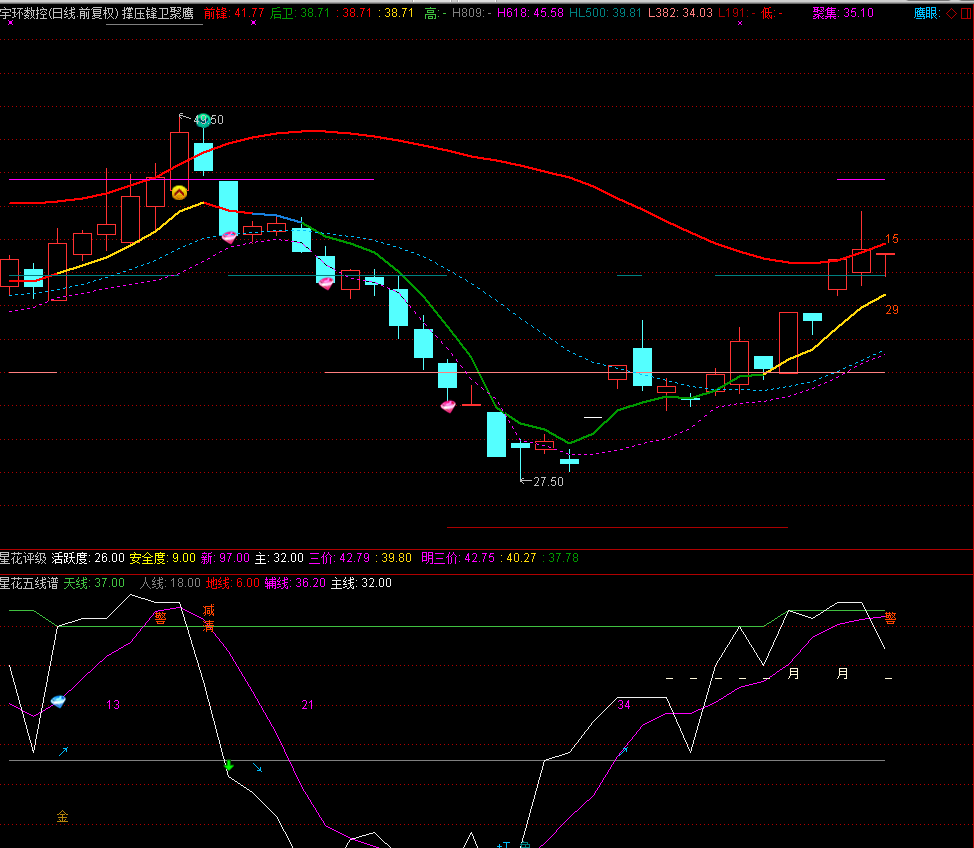Click the 地线: 6.00 value

click(233, 583)
